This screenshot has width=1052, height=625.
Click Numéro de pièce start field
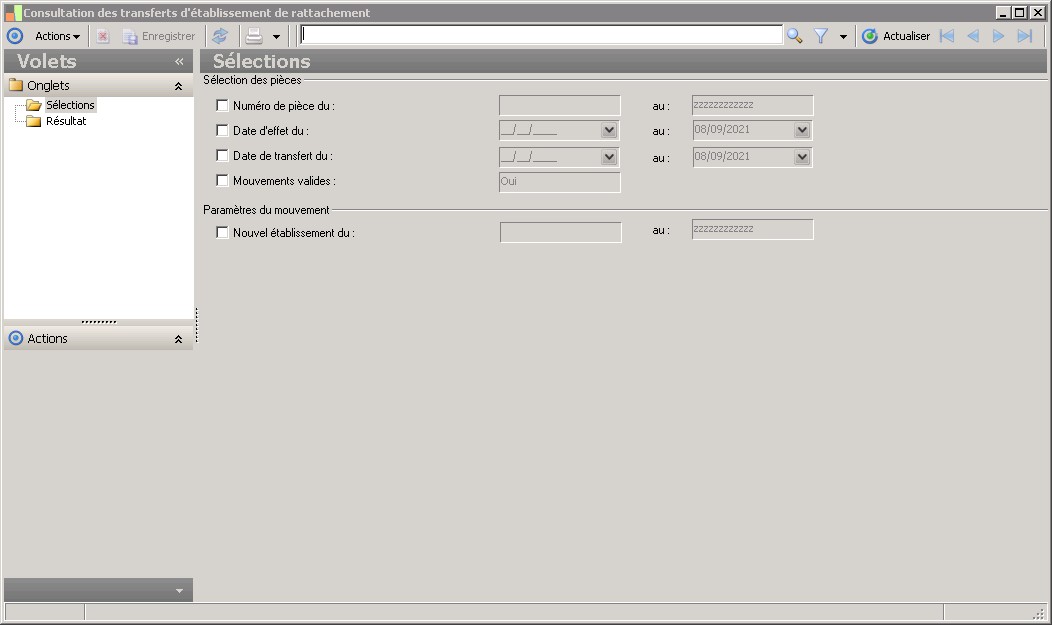click(560, 105)
